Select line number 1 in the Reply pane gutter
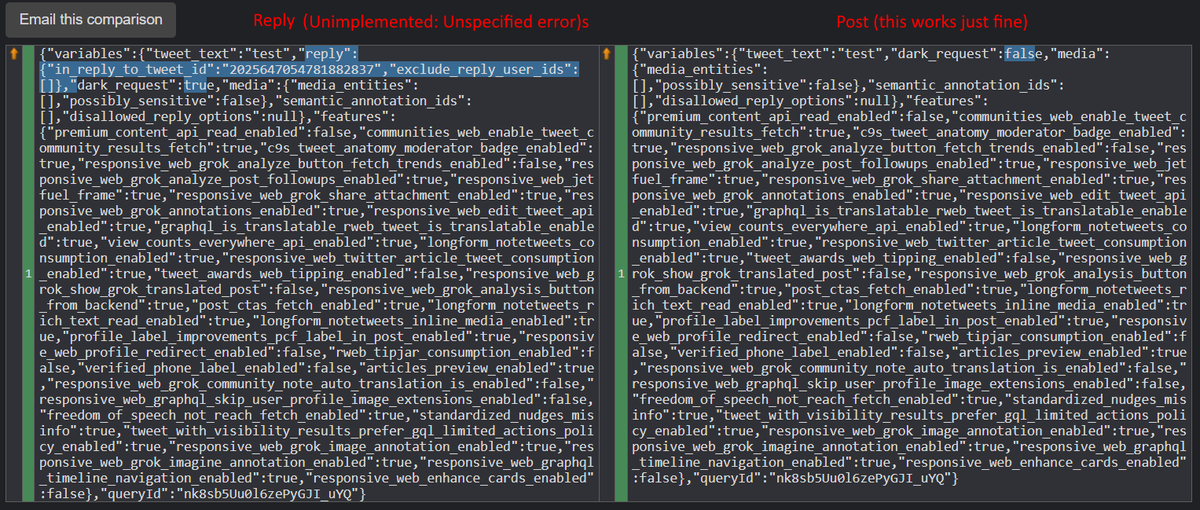This screenshot has width=1200, height=510. click(29, 273)
